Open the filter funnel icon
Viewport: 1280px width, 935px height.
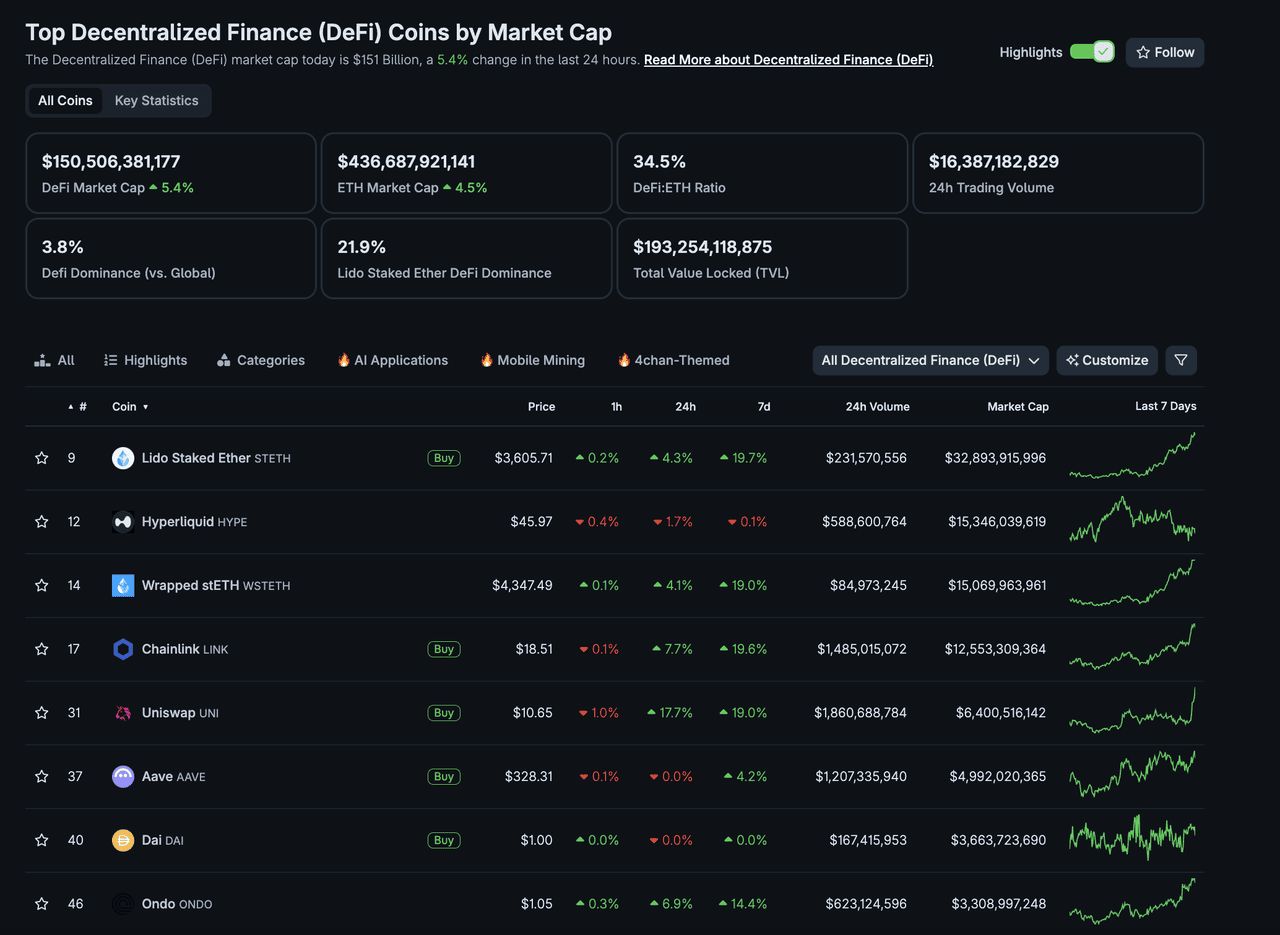1181,360
